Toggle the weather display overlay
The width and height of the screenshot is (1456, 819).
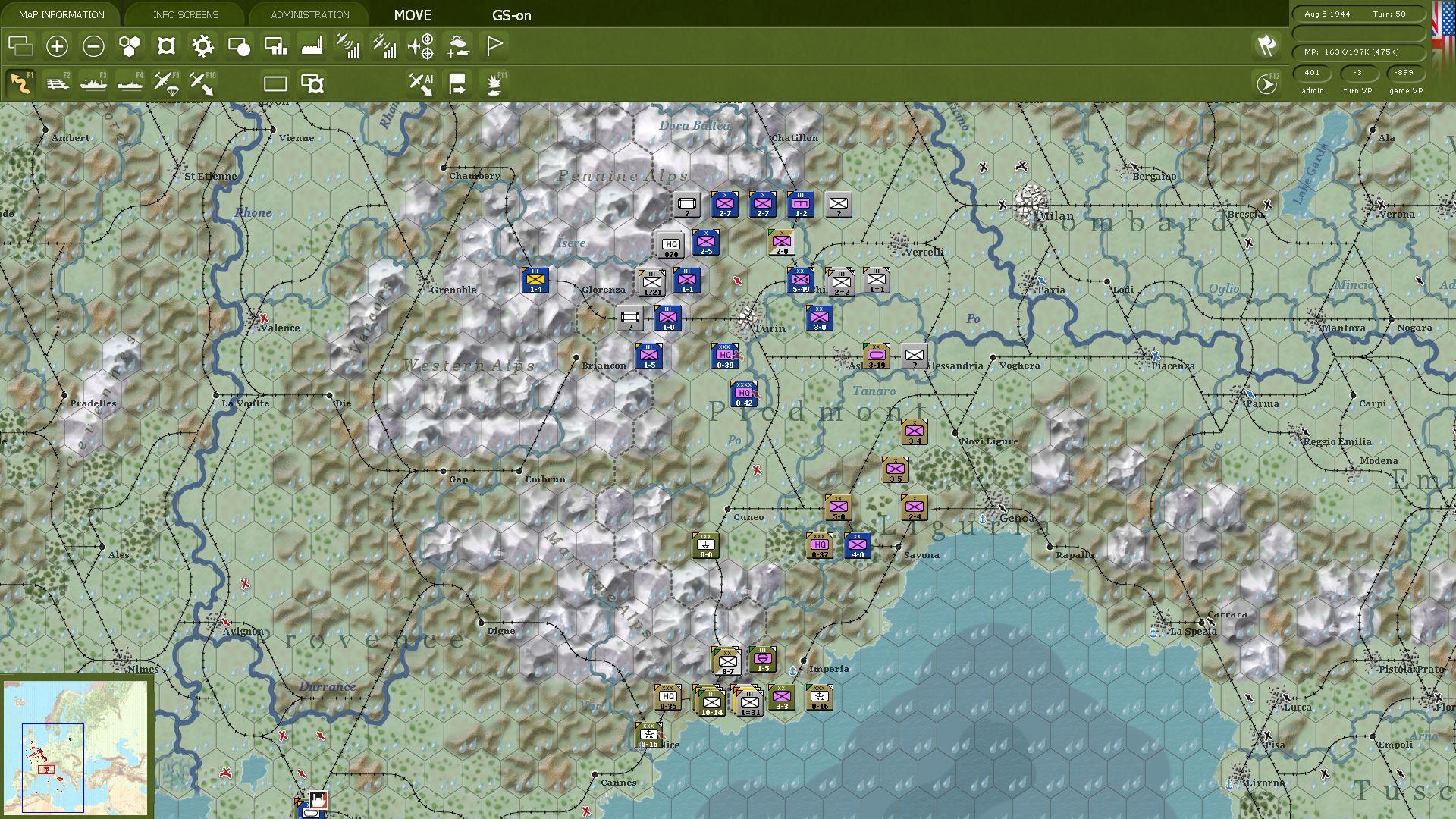(x=456, y=45)
